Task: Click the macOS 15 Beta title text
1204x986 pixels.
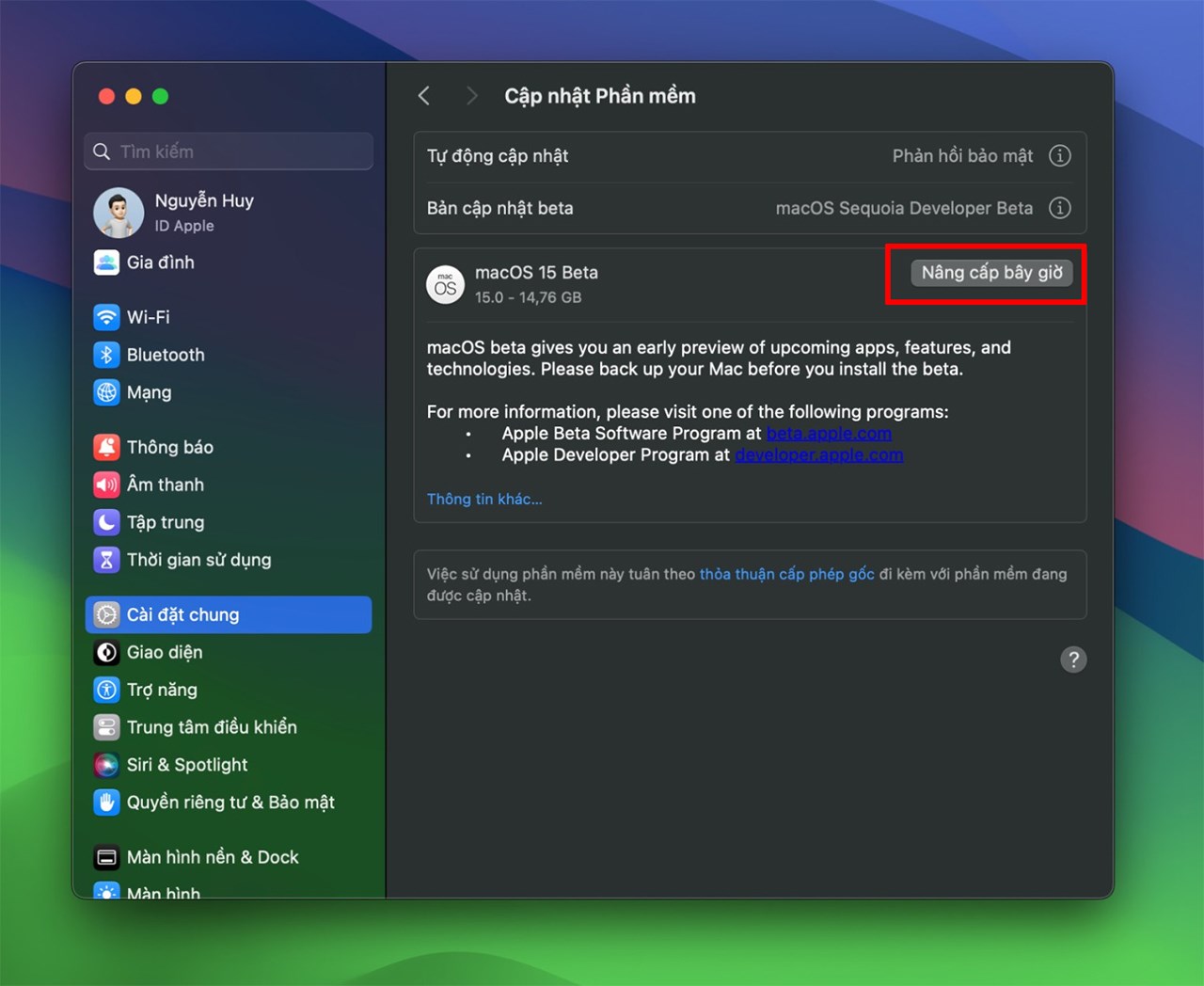Action: (x=536, y=272)
